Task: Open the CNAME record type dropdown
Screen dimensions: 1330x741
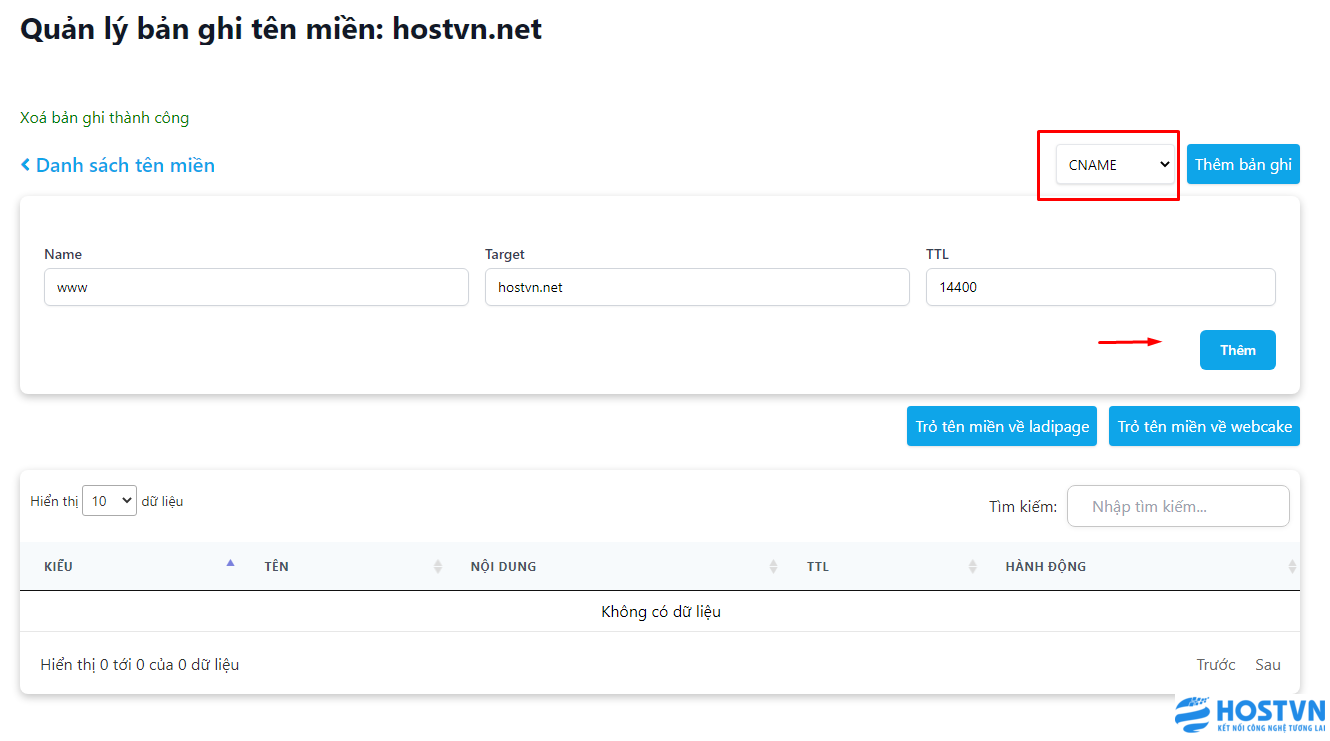Action: click(1115, 165)
